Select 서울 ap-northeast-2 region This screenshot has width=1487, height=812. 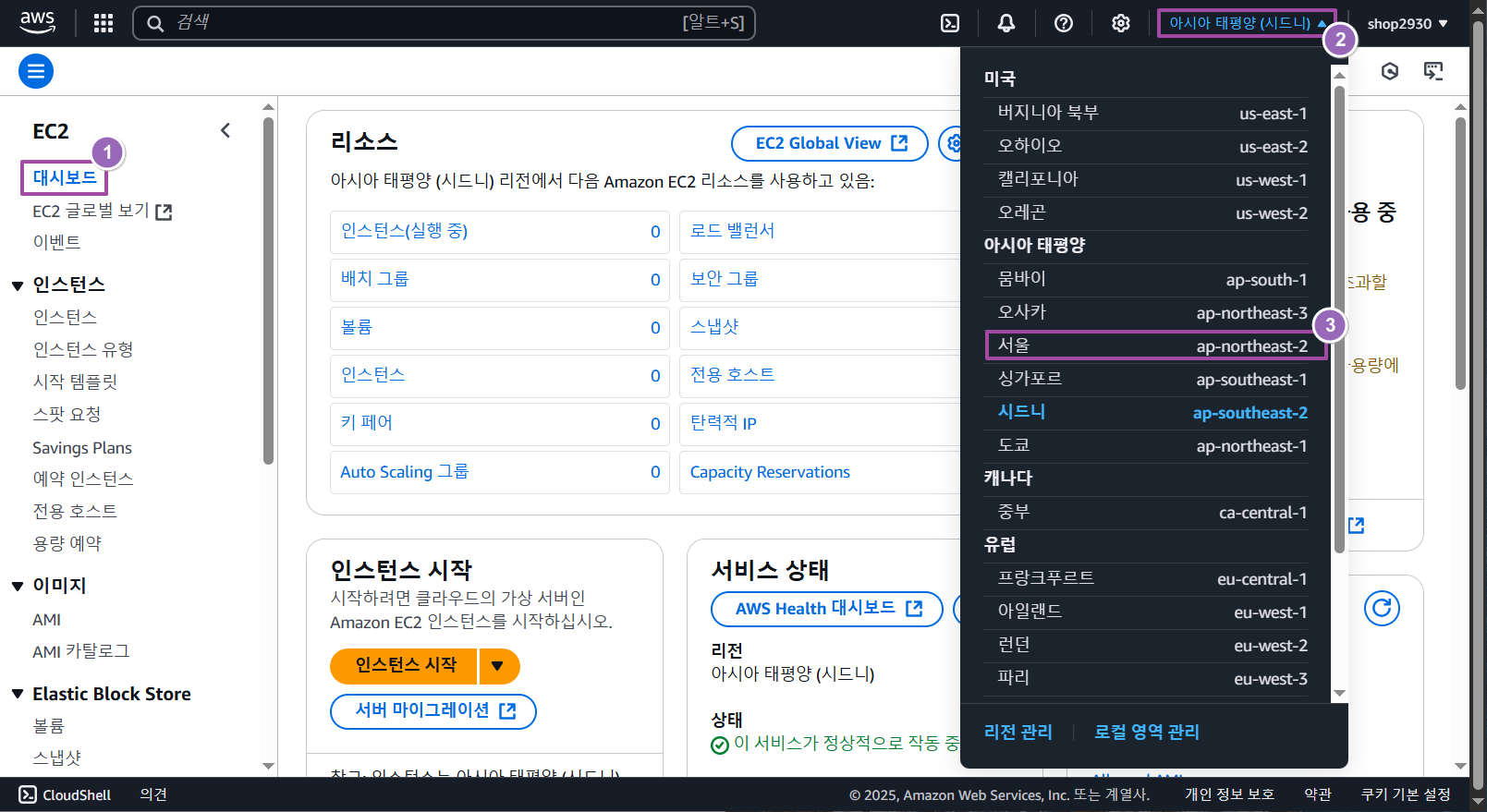[x=1152, y=345]
